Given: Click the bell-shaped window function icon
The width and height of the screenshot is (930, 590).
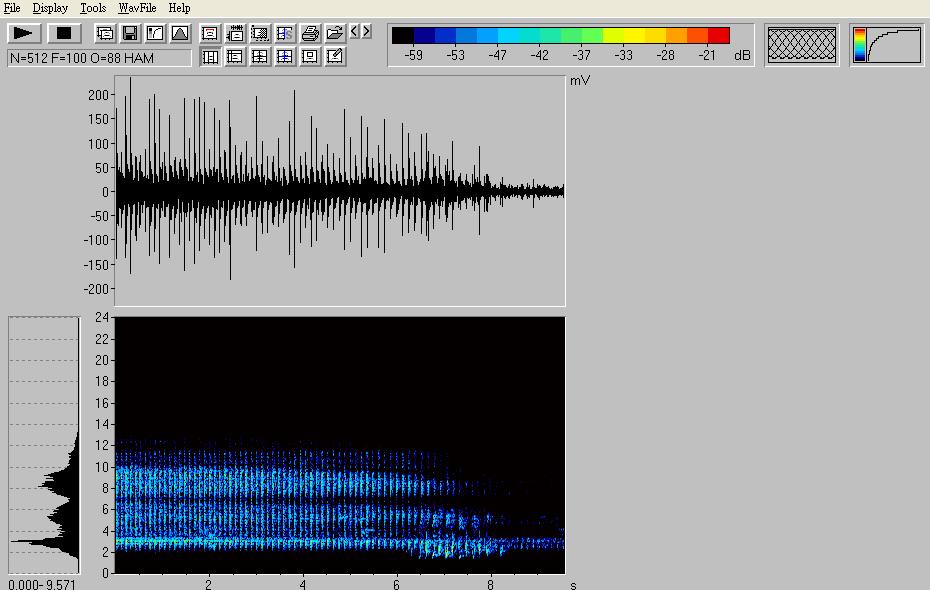Looking at the screenshot, I should coord(180,33).
